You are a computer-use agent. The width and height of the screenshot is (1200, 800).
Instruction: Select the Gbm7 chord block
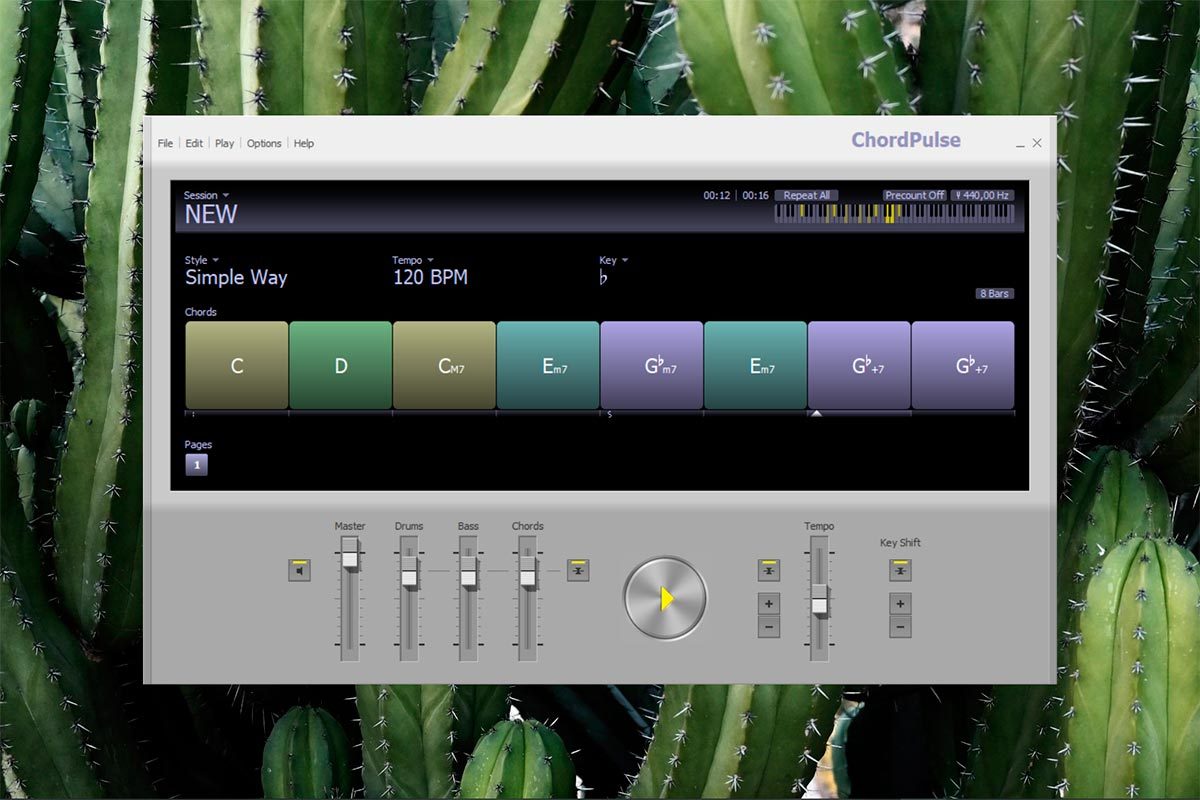652,365
